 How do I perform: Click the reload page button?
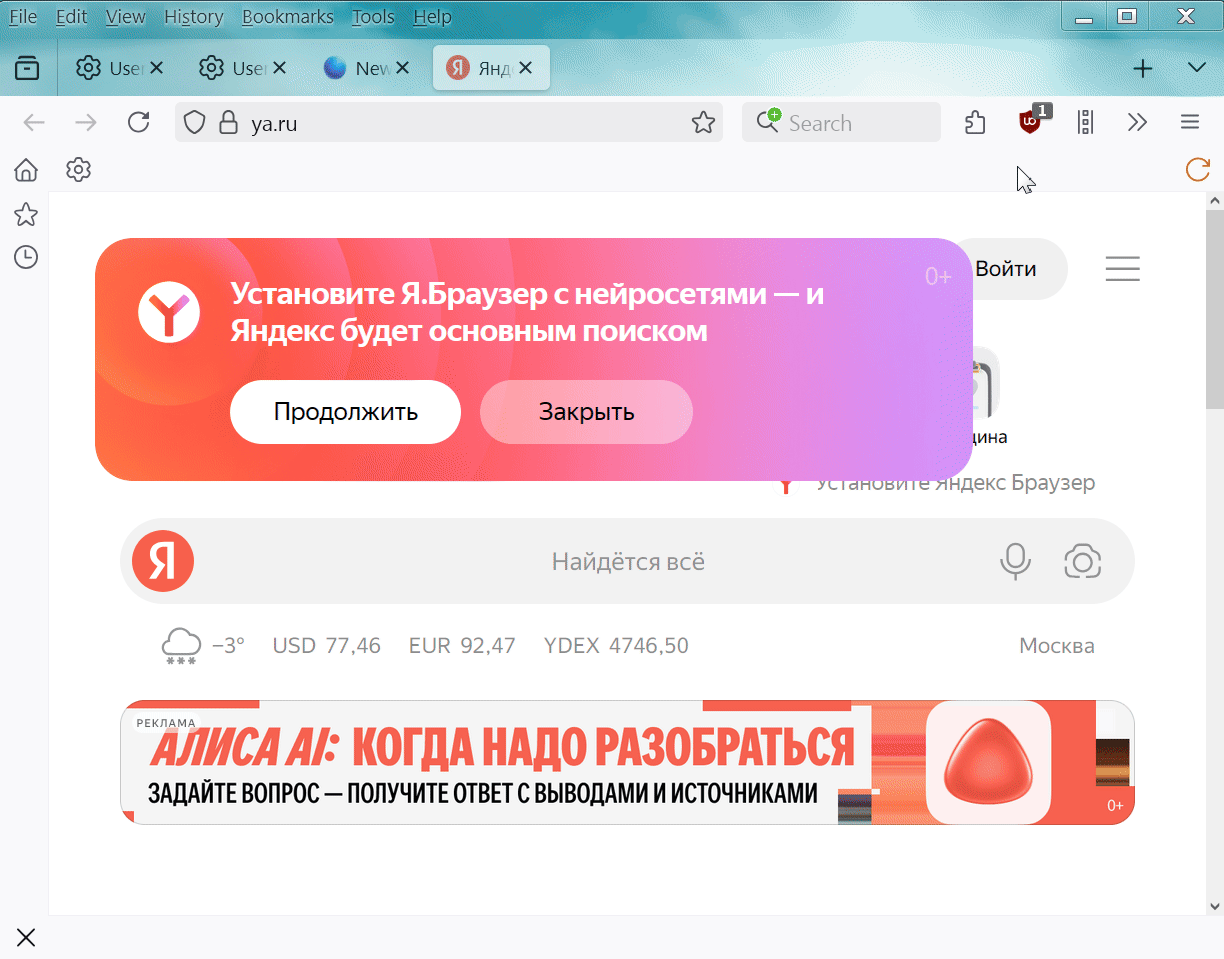pyautogui.click(x=139, y=123)
